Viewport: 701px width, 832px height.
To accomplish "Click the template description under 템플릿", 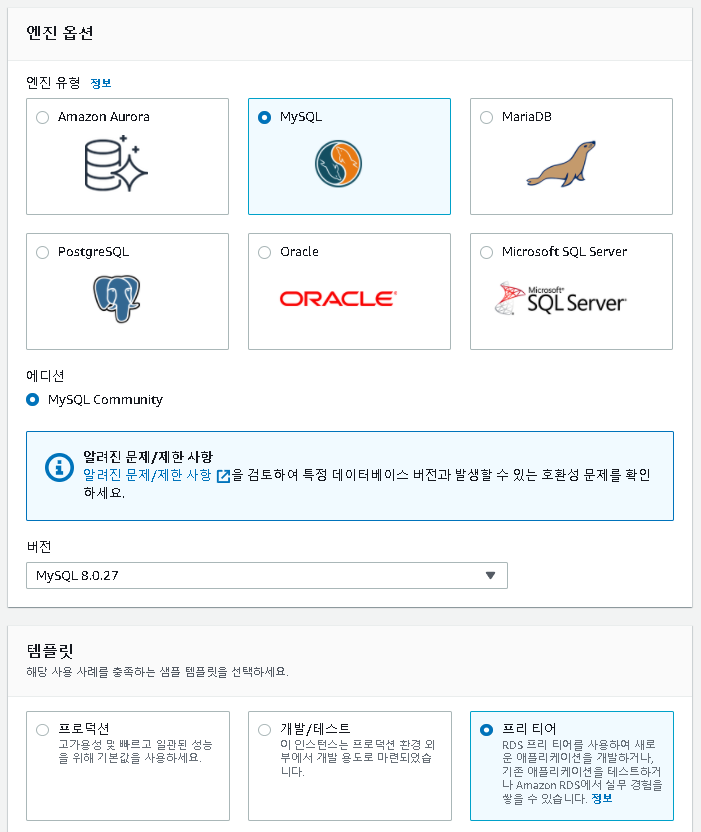I will (x=158, y=672).
